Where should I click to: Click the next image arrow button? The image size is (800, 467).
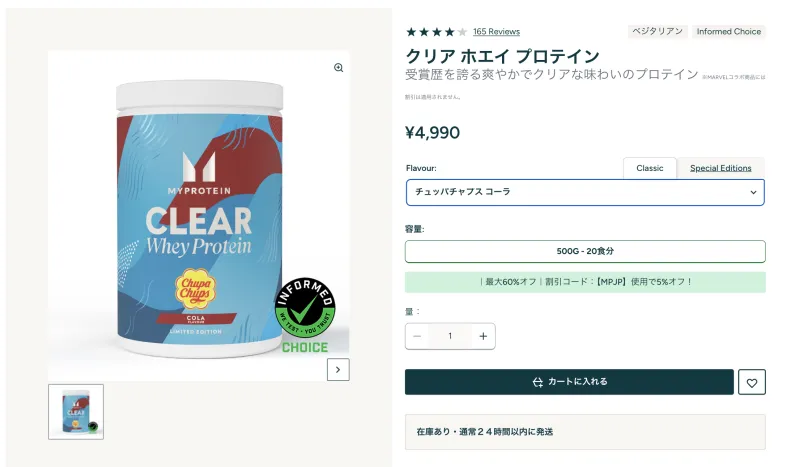(339, 369)
